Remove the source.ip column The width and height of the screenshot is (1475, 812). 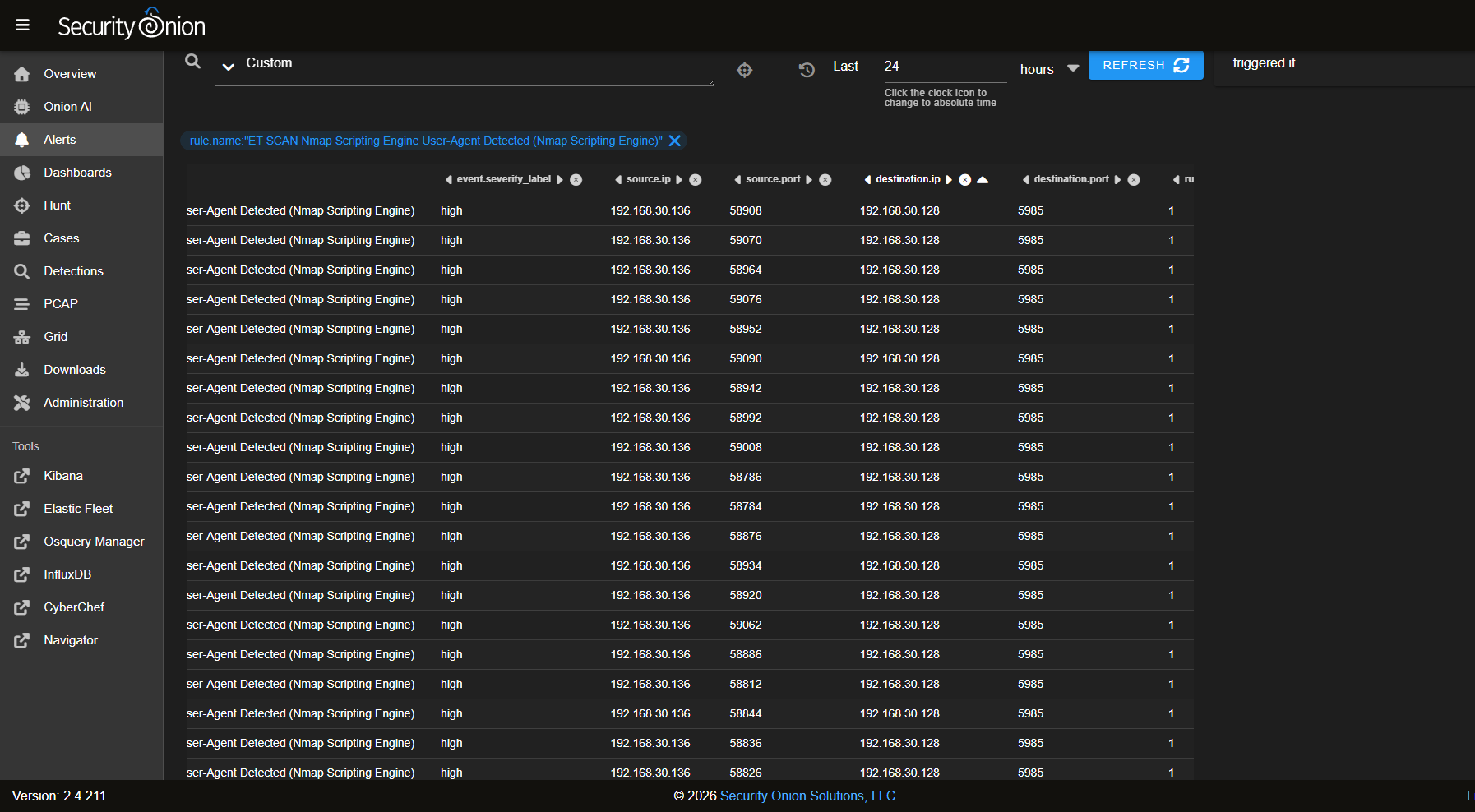[696, 180]
